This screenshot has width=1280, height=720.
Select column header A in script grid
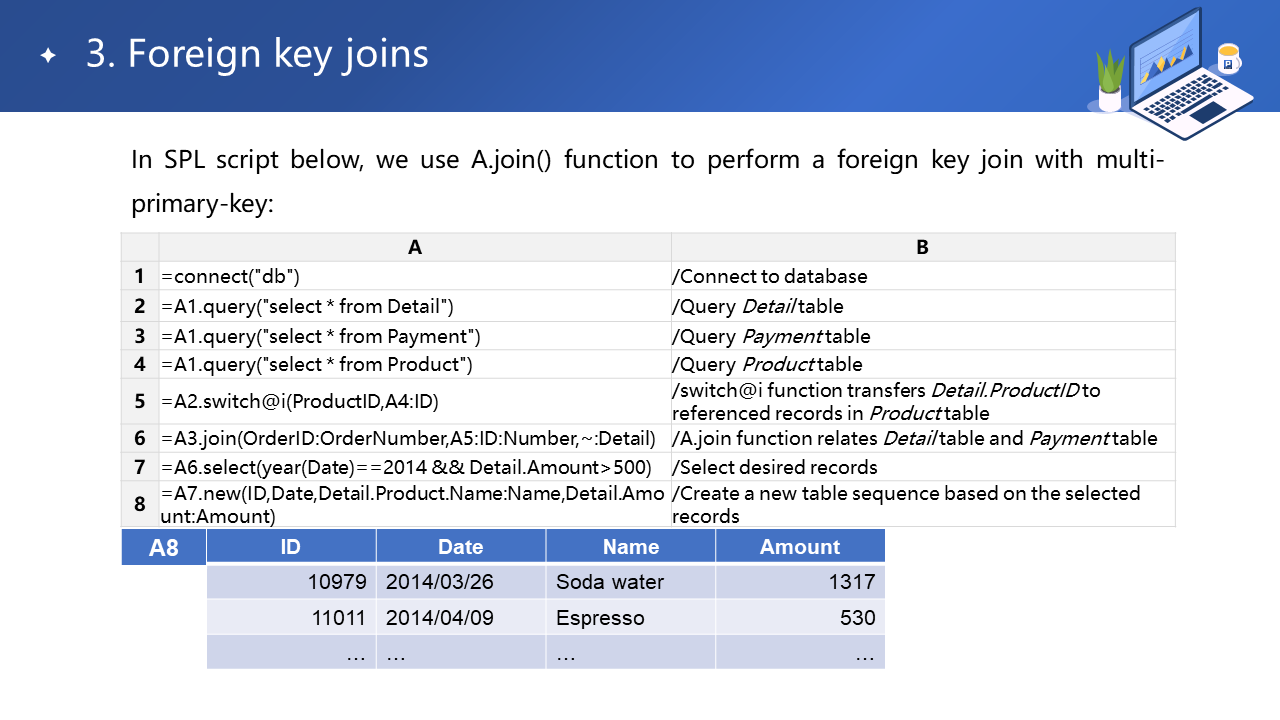point(415,247)
